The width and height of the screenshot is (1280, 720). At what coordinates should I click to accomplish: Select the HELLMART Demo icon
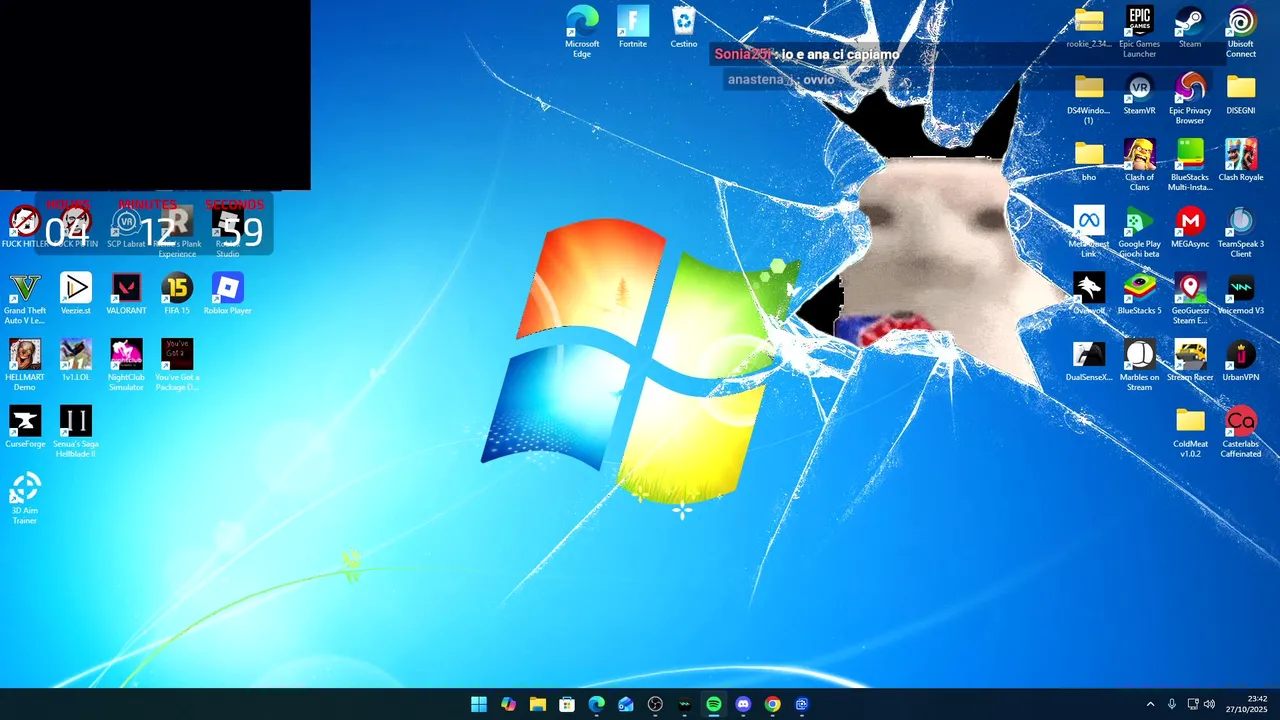click(x=25, y=365)
